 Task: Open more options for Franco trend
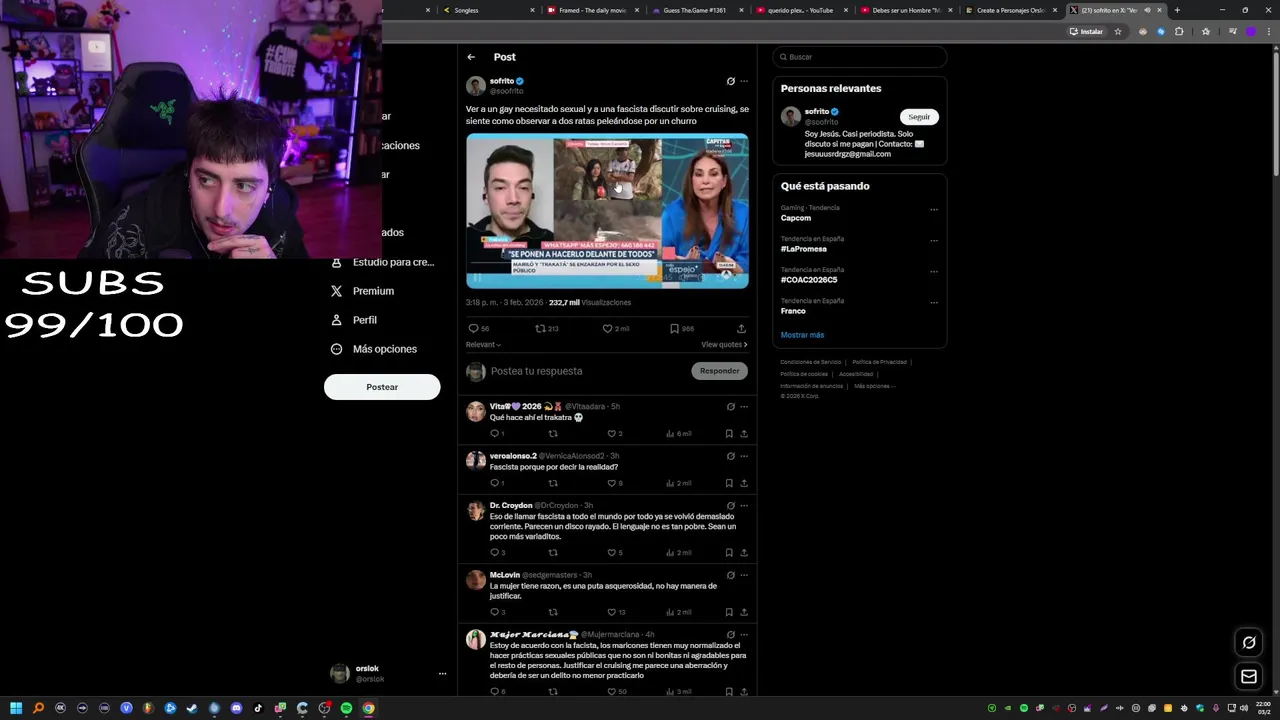[934, 302]
